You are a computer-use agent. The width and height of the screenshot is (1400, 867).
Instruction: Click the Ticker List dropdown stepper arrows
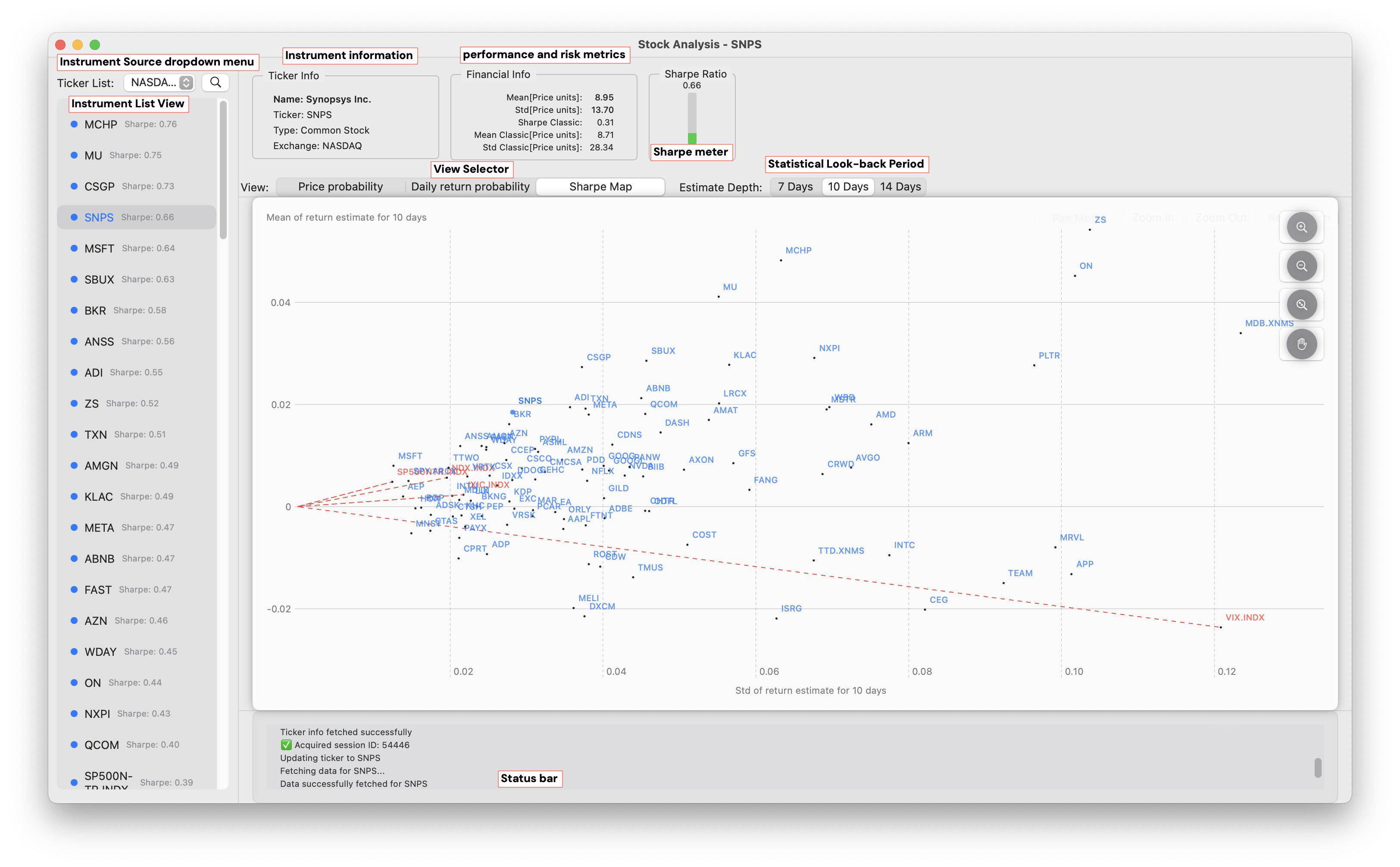[186, 83]
